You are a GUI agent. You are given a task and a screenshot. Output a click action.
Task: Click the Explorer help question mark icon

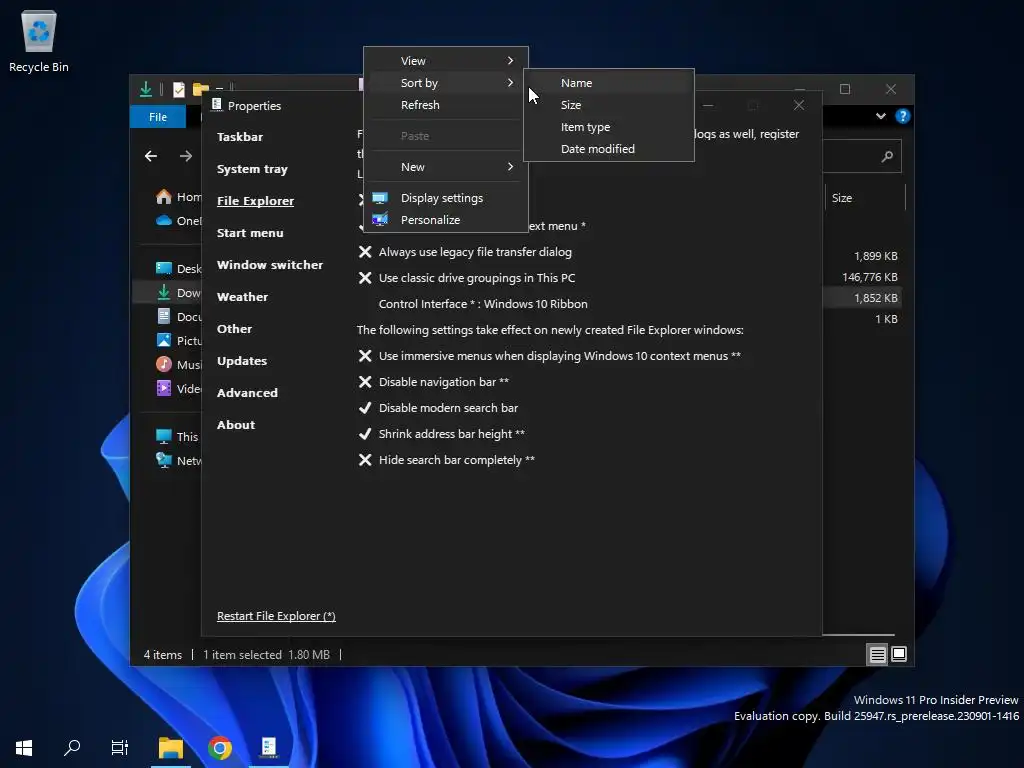click(903, 116)
